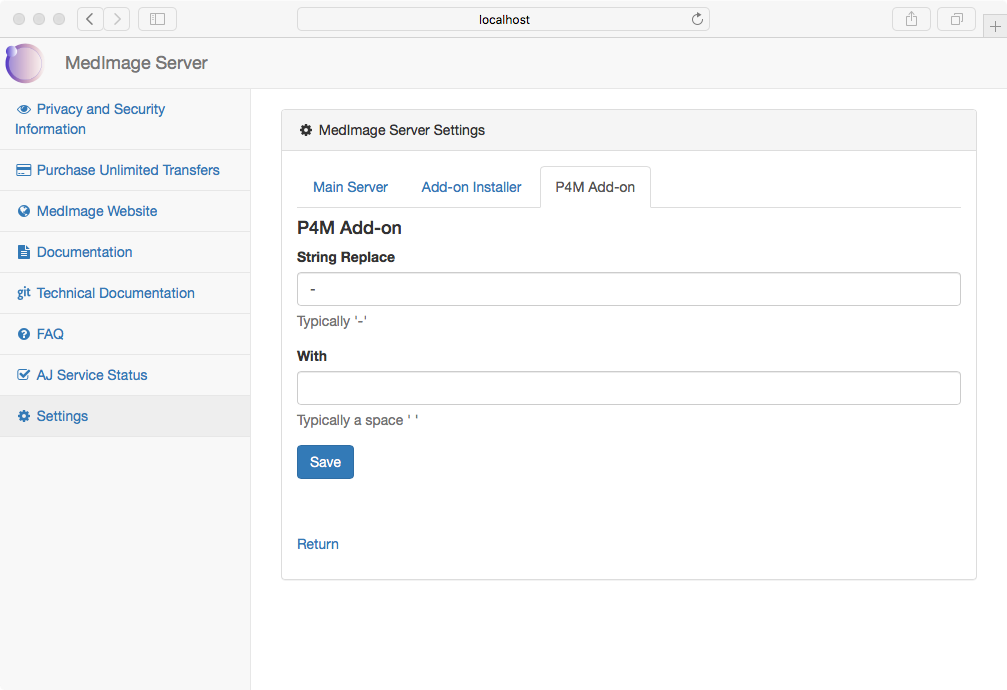Click the localhost address bar
This screenshot has height=690, width=1007.
[504, 19]
